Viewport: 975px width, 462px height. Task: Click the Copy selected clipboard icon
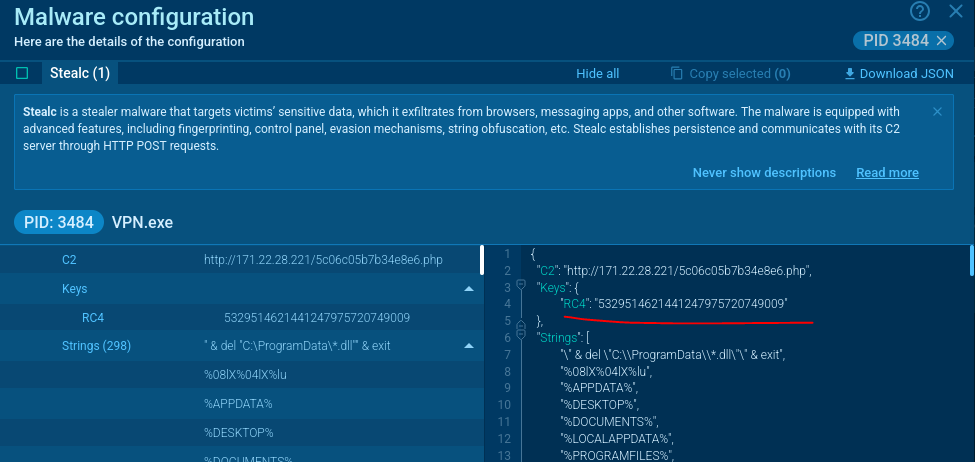coord(677,73)
